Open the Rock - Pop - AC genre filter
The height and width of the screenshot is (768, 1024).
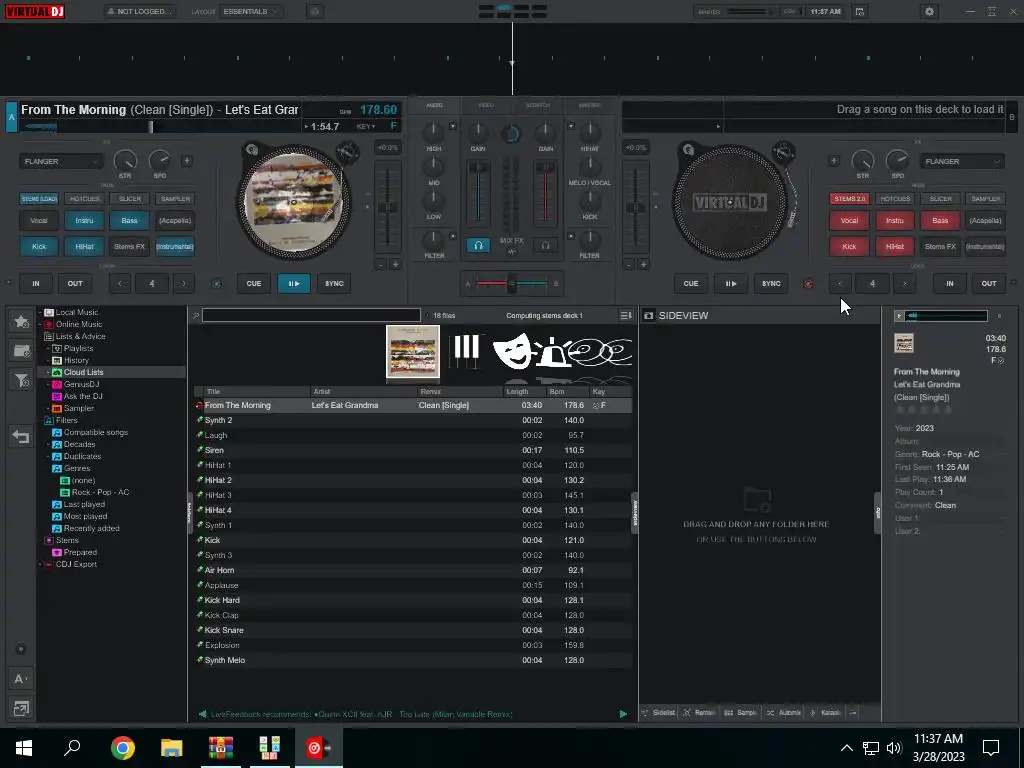coord(101,492)
